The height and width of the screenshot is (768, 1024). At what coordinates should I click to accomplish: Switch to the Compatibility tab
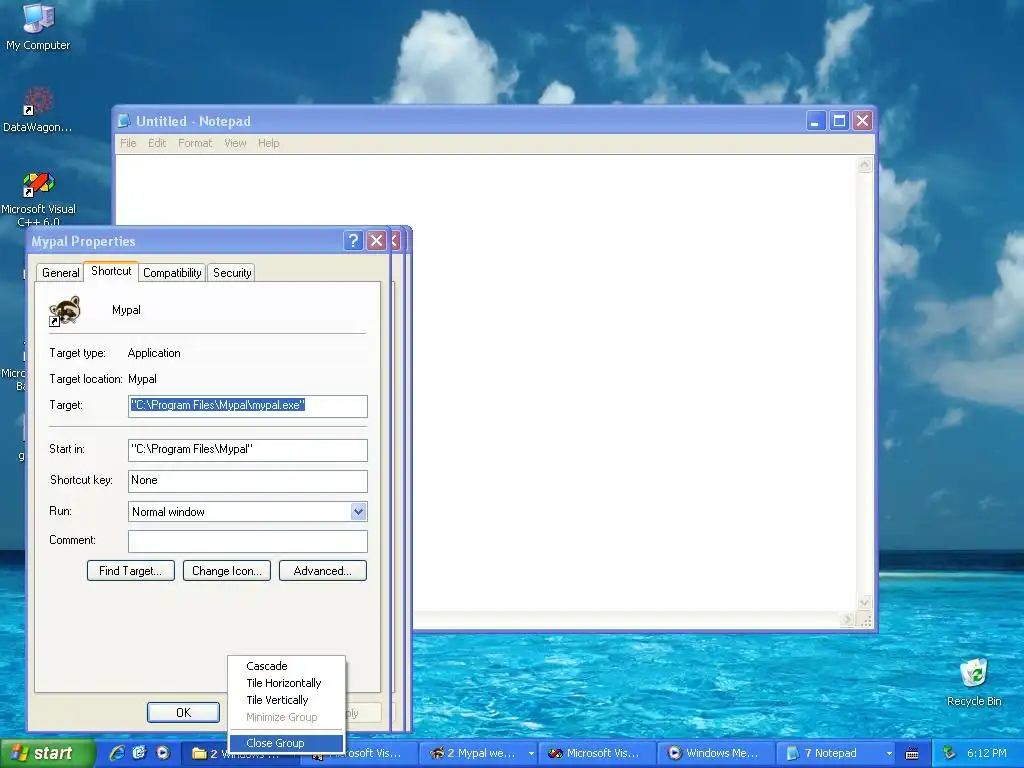point(172,273)
